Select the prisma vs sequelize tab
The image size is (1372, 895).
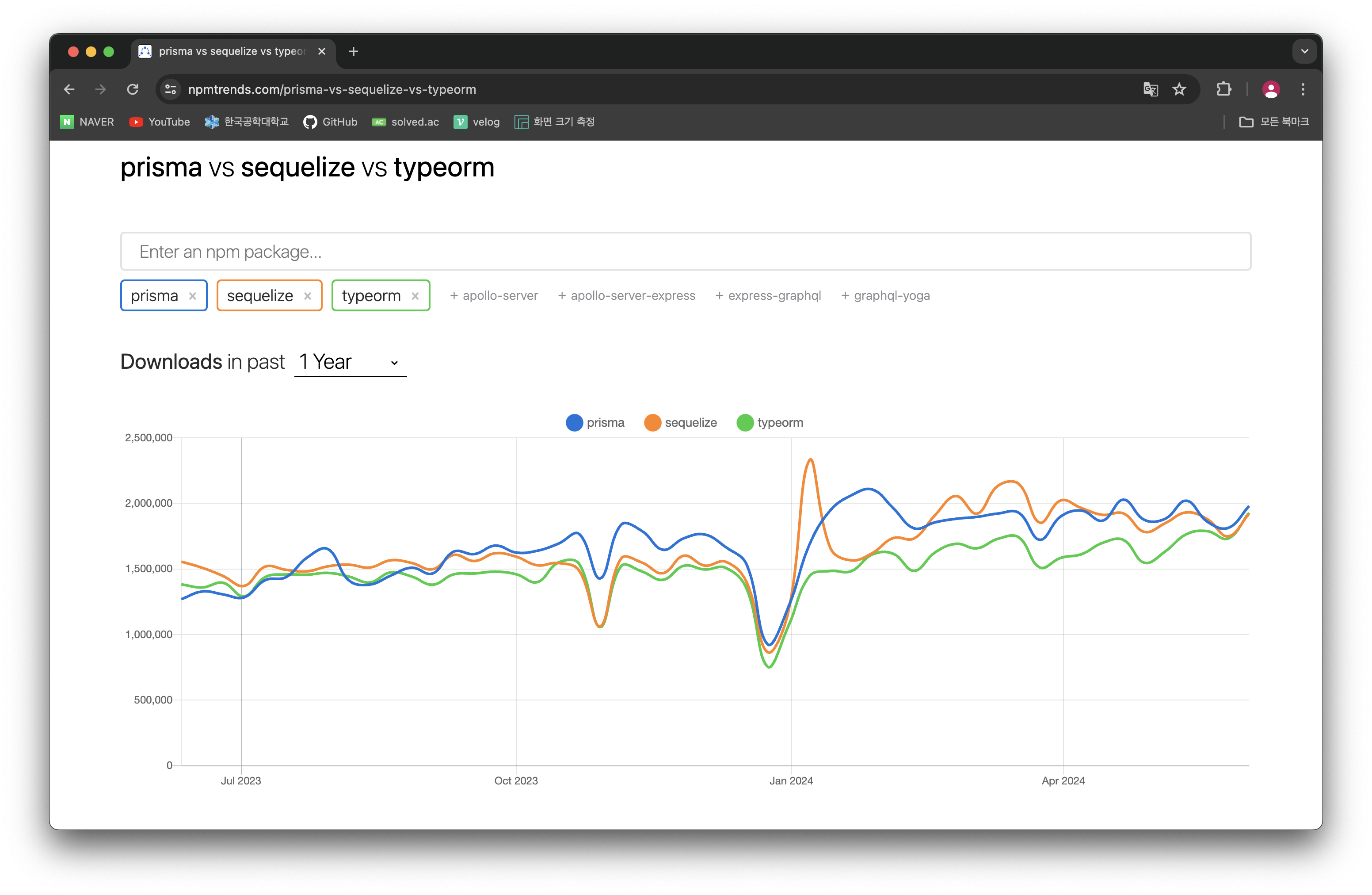pyautogui.click(x=231, y=51)
